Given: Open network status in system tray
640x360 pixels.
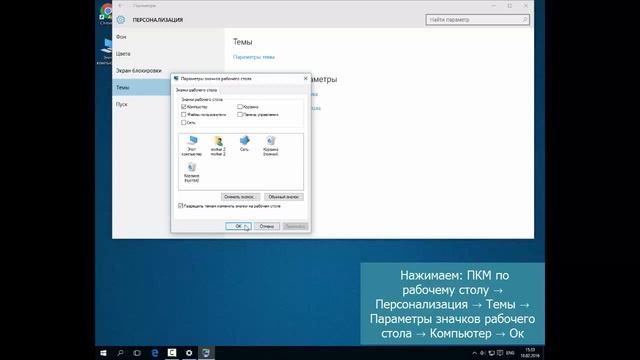Looking at the screenshot, I should pyautogui.click(x=491, y=353).
